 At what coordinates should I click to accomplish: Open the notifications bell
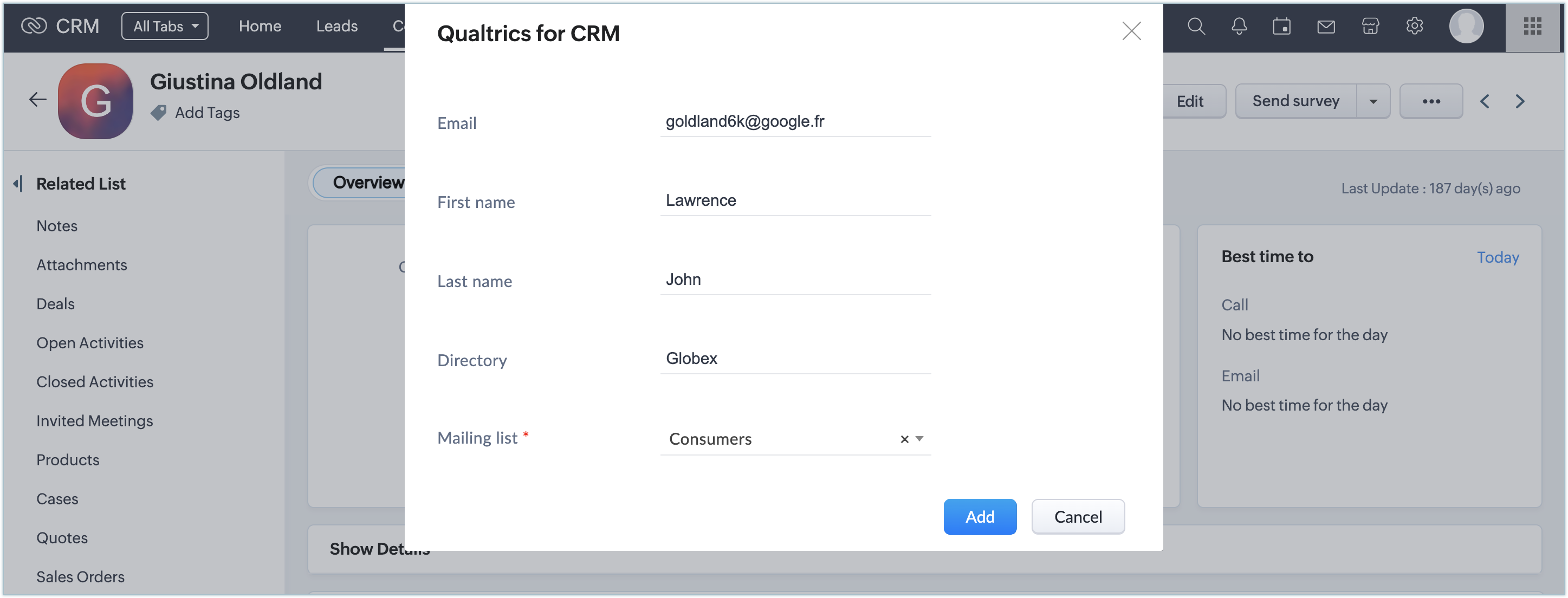1239,26
